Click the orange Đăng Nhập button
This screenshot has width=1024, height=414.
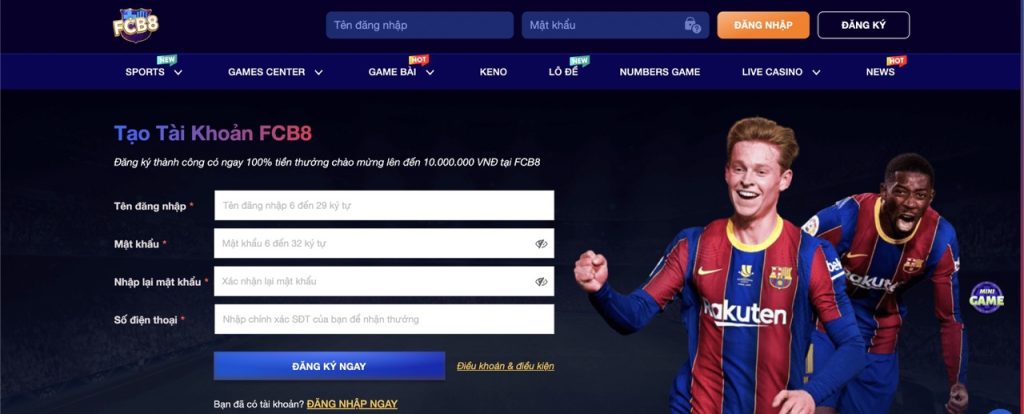(x=763, y=25)
